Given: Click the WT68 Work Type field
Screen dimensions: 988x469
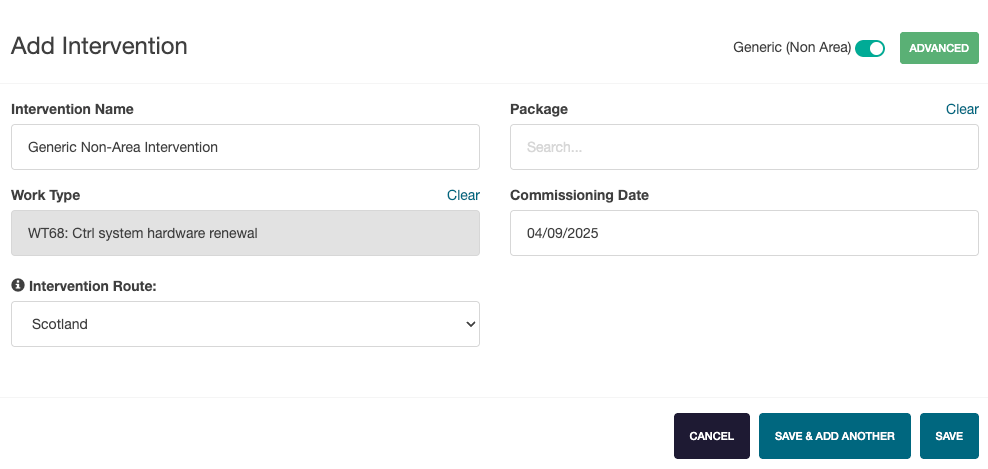Looking at the screenshot, I should 245,233.
